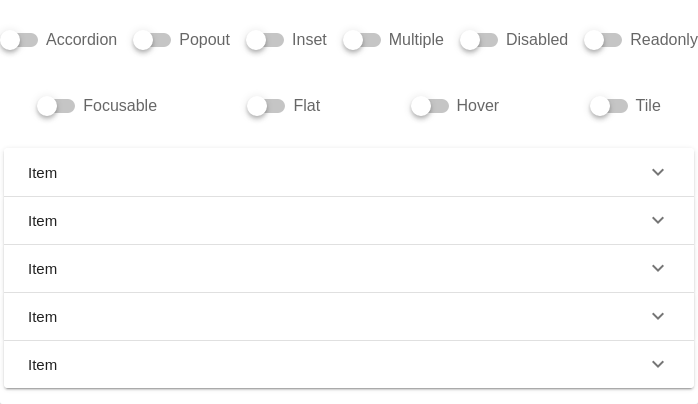Enable the Focusable switch

click(x=56, y=106)
